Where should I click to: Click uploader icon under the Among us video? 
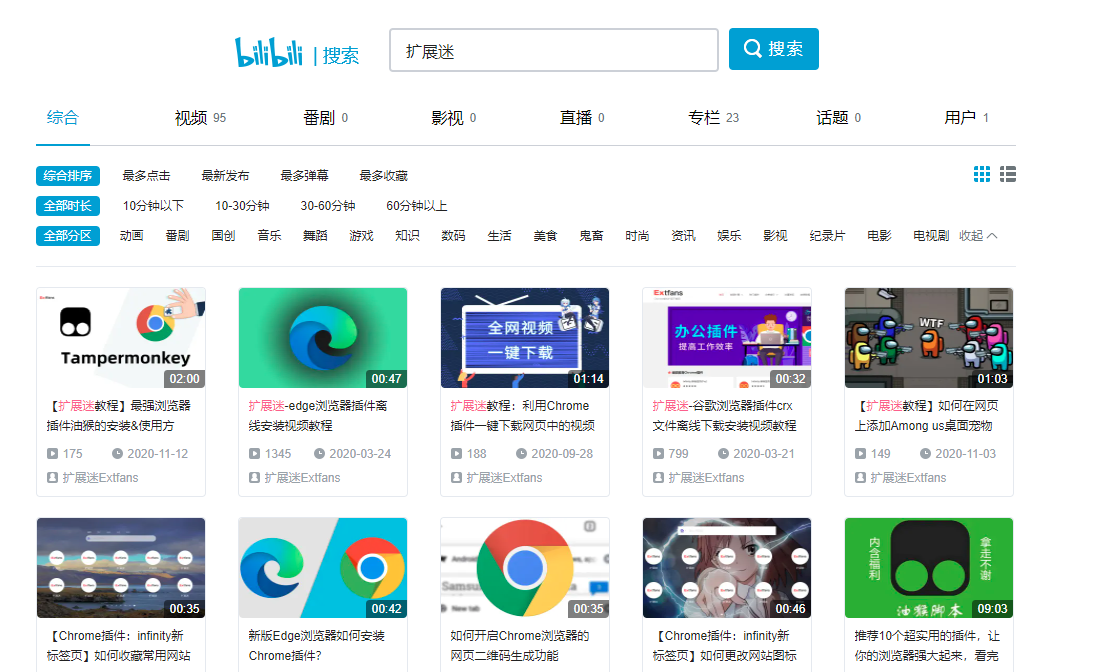(860, 477)
